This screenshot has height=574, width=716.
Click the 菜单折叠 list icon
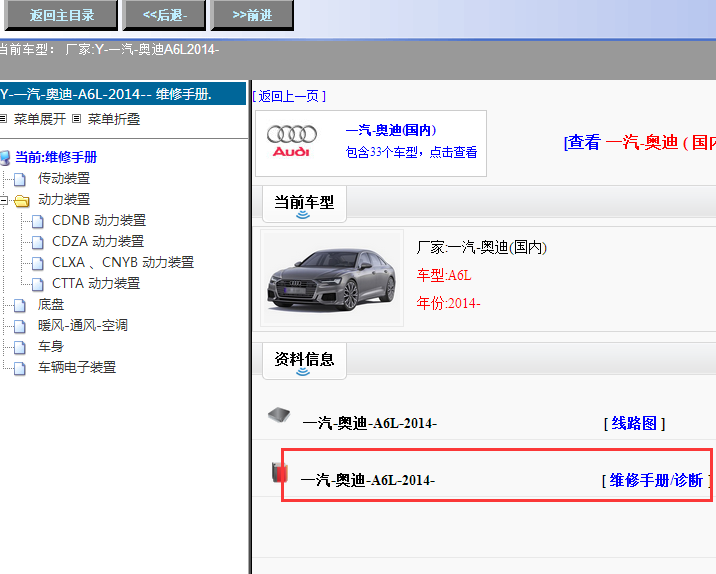pyautogui.click(x=77, y=119)
